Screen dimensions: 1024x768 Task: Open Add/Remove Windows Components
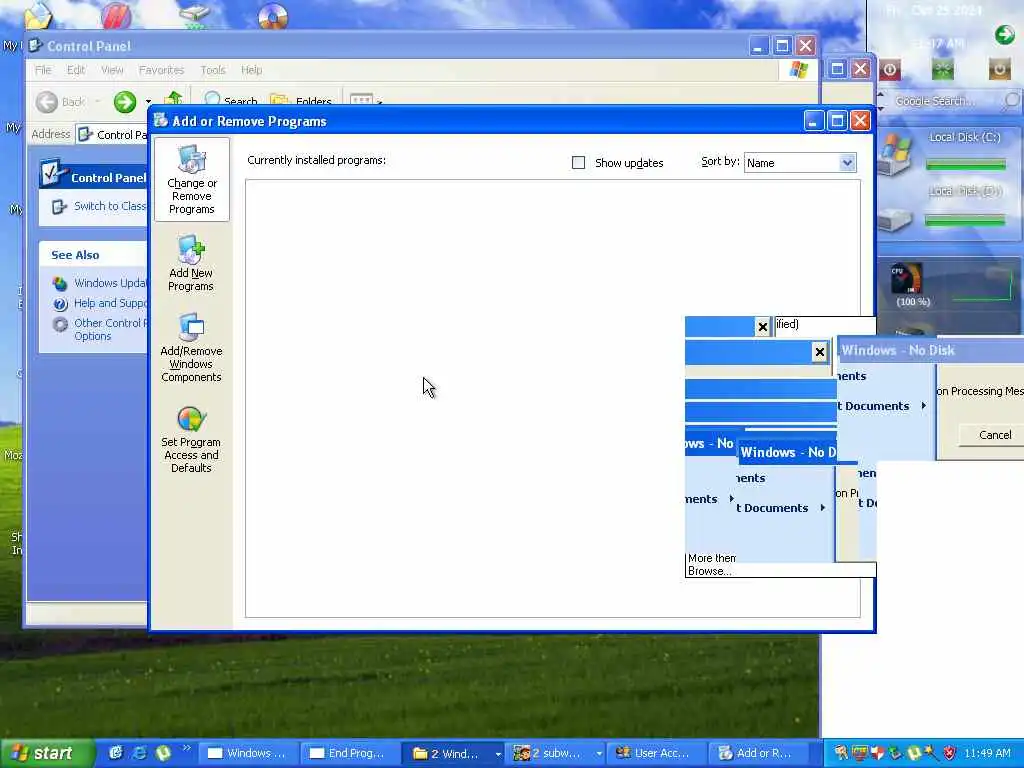(191, 347)
